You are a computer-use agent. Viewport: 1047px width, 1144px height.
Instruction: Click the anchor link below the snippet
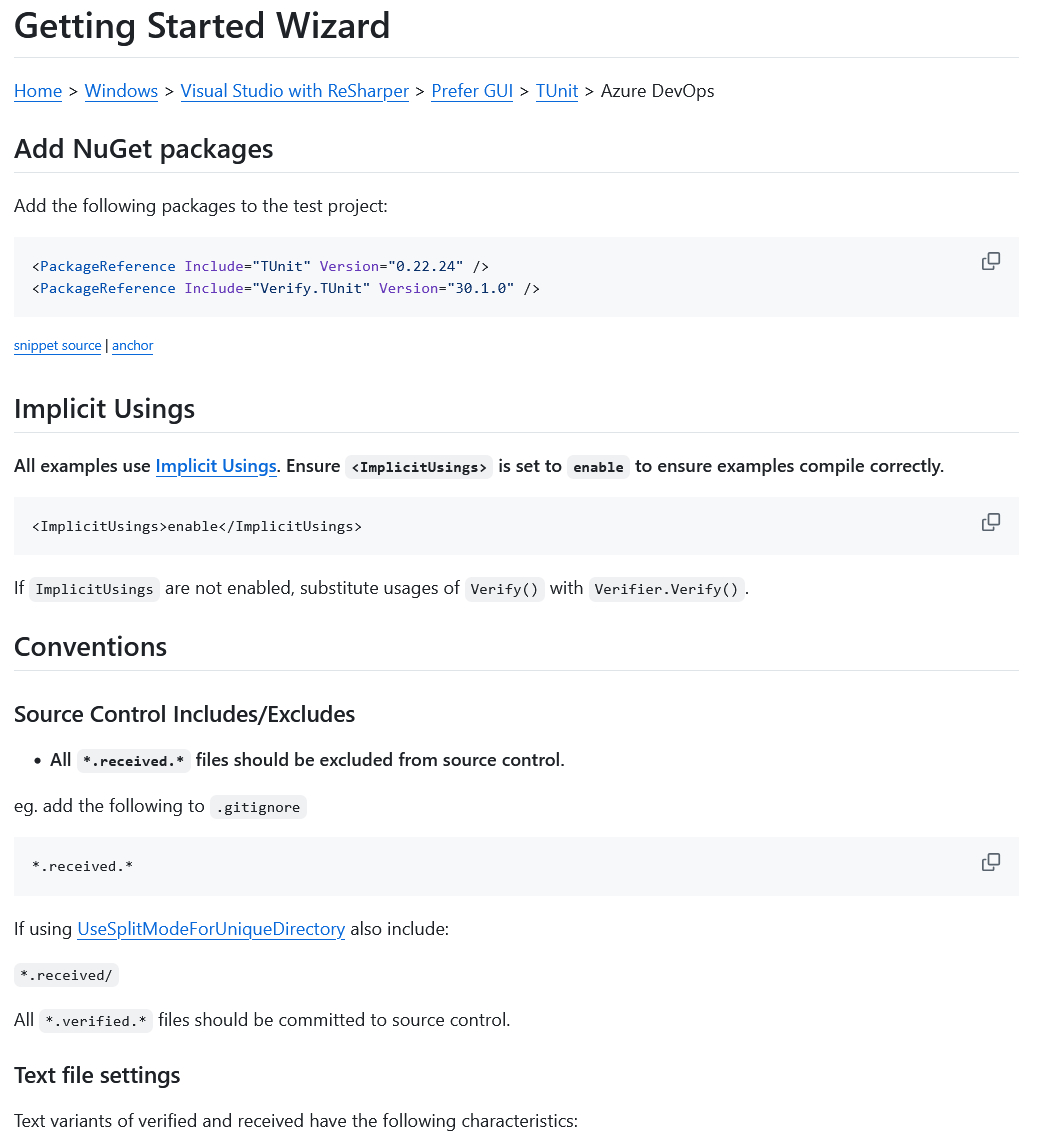point(133,346)
